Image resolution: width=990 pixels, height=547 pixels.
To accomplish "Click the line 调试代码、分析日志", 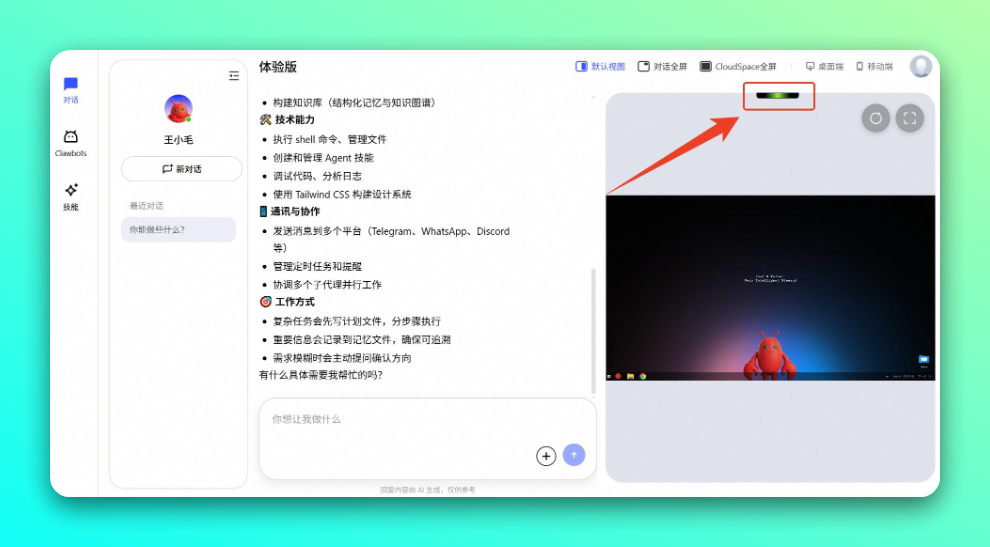I will 317,176.
